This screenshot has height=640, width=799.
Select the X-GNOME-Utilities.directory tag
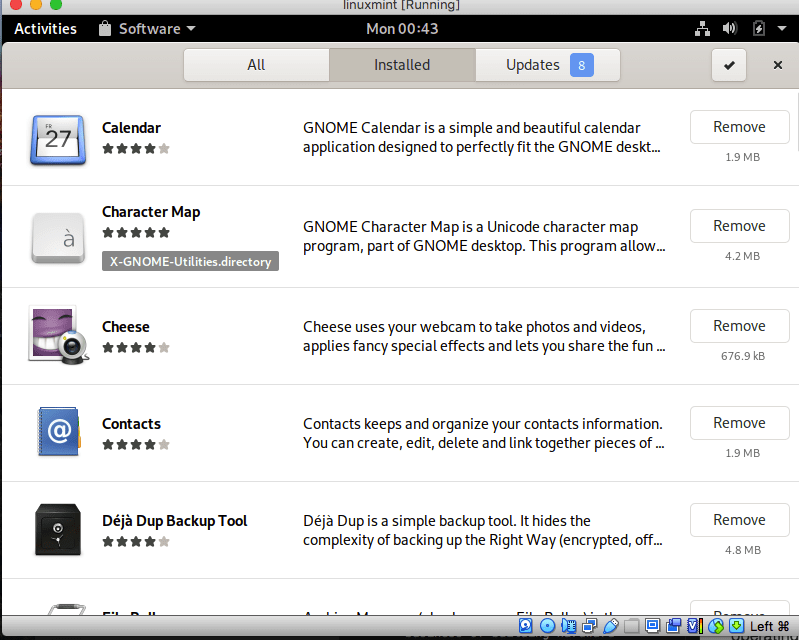[x=190, y=261]
